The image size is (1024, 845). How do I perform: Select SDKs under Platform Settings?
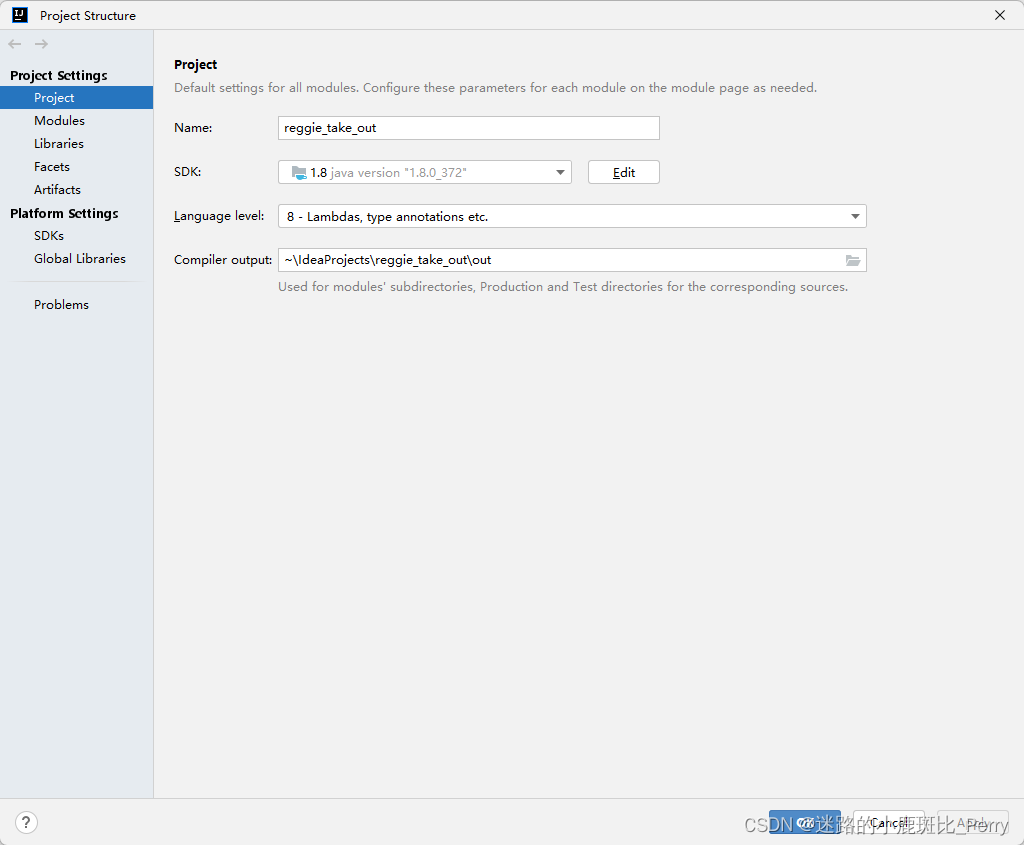48,235
